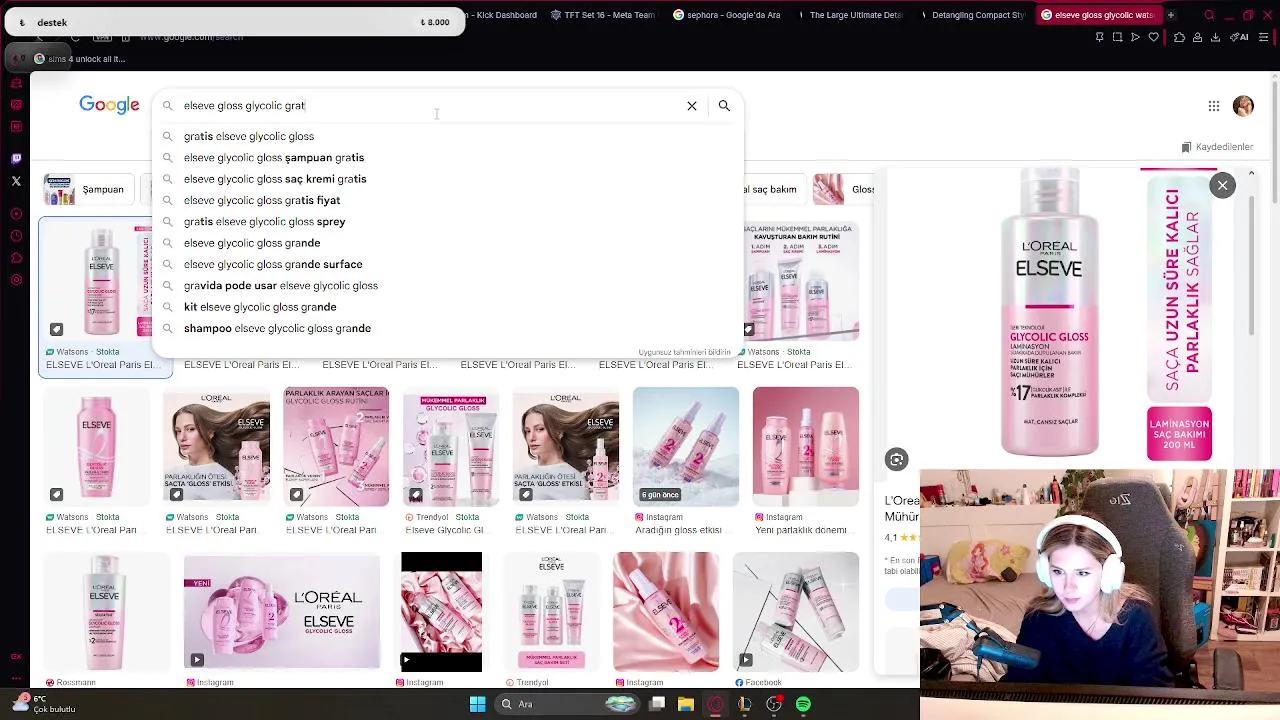Click the snapshot icon in browser toolbar
This screenshot has height=720, width=1280.
pyautogui.click(x=1117, y=38)
